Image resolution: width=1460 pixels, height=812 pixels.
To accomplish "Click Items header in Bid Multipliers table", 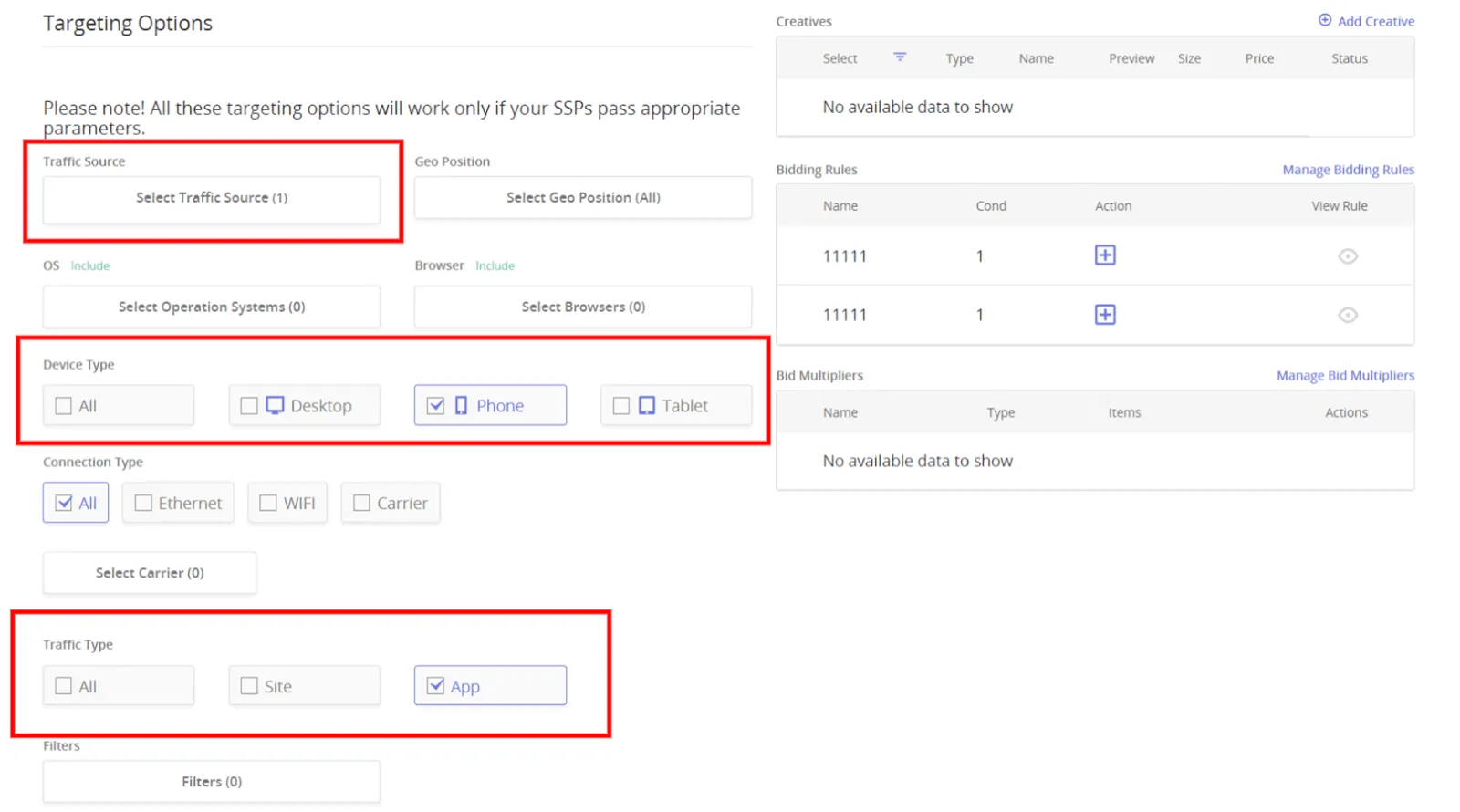I will (1124, 412).
